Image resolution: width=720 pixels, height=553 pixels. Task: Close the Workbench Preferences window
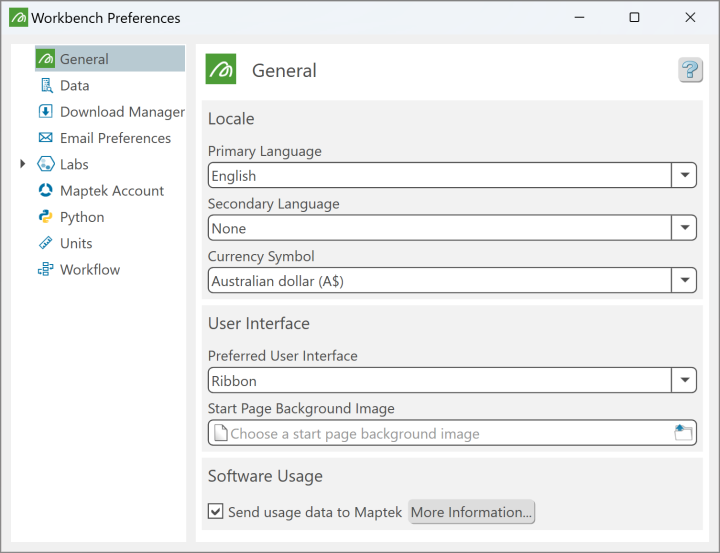[690, 18]
